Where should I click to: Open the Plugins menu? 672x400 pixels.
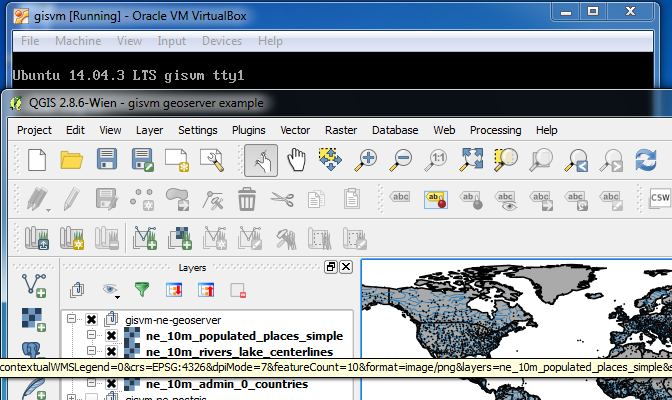pyautogui.click(x=249, y=130)
